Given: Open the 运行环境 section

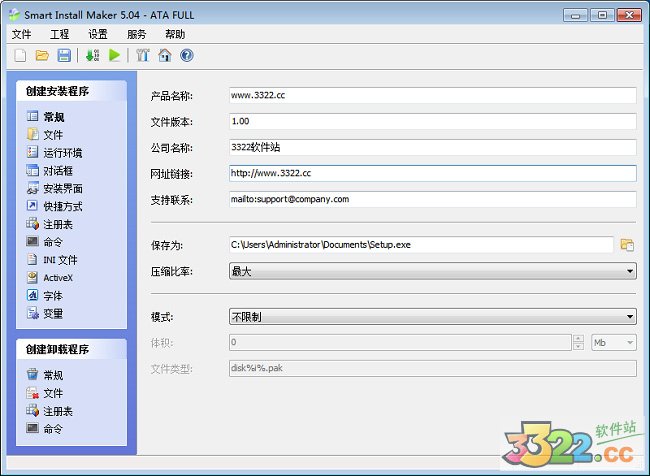Looking at the screenshot, I should coord(63,153).
